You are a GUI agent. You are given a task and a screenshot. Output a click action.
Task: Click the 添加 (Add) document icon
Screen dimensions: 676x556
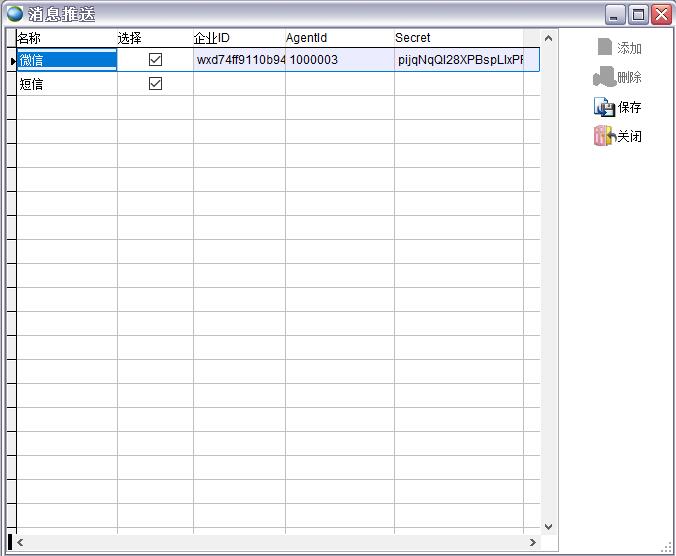pyautogui.click(x=604, y=47)
